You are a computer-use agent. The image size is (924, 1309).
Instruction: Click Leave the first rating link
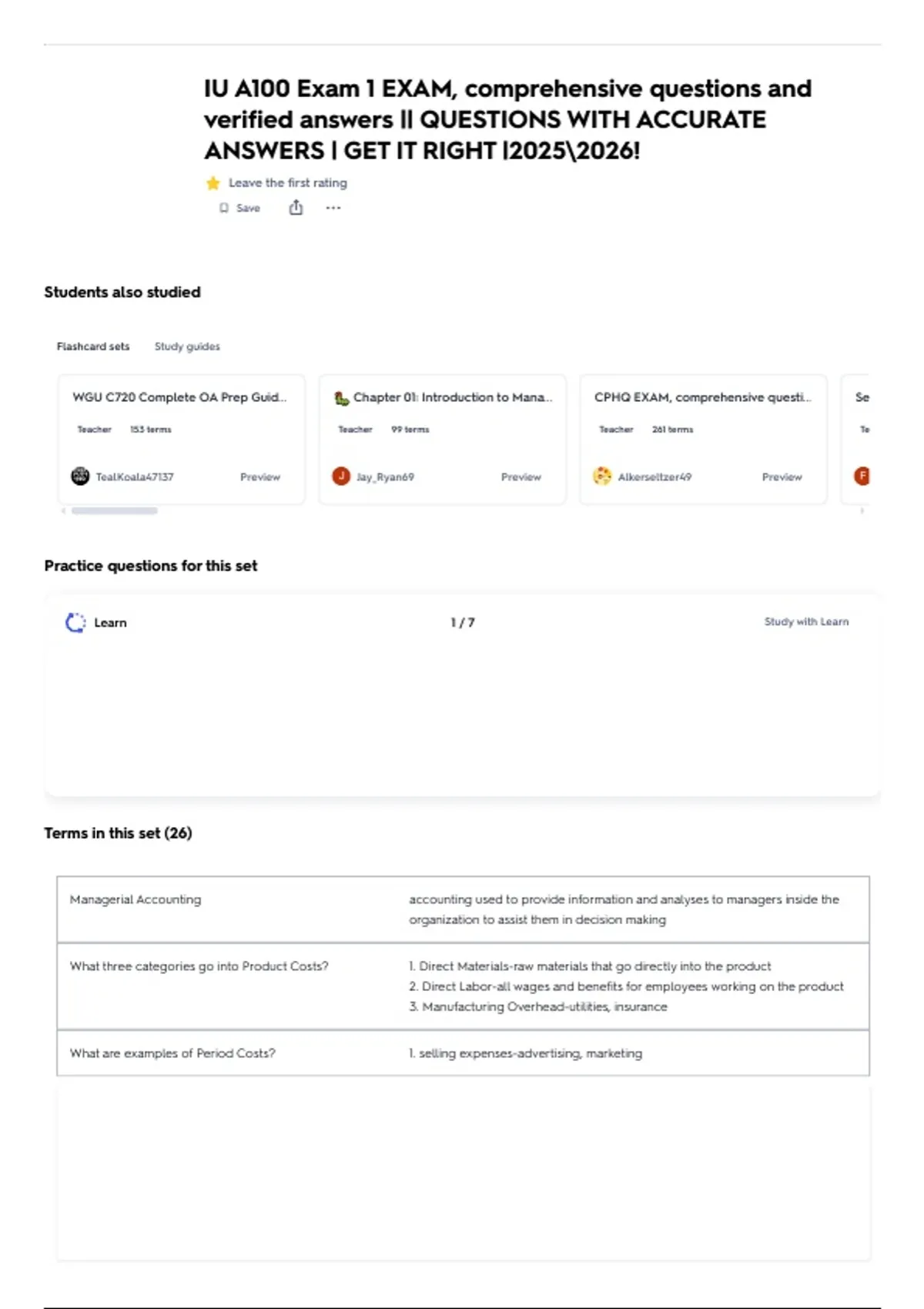point(288,182)
